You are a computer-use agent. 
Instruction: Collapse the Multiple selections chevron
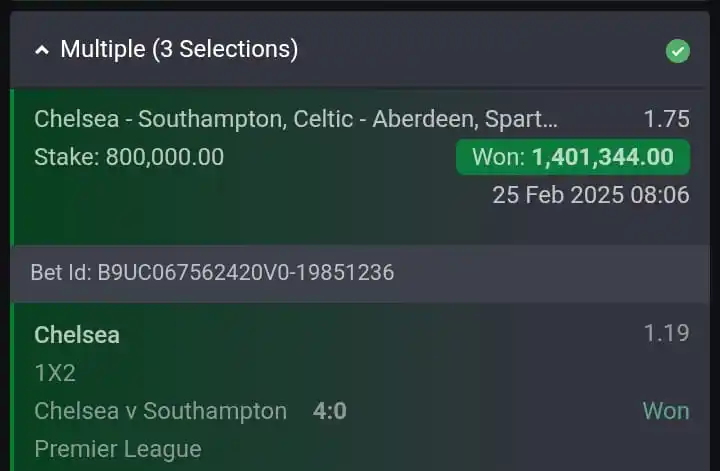[x=42, y=50]
